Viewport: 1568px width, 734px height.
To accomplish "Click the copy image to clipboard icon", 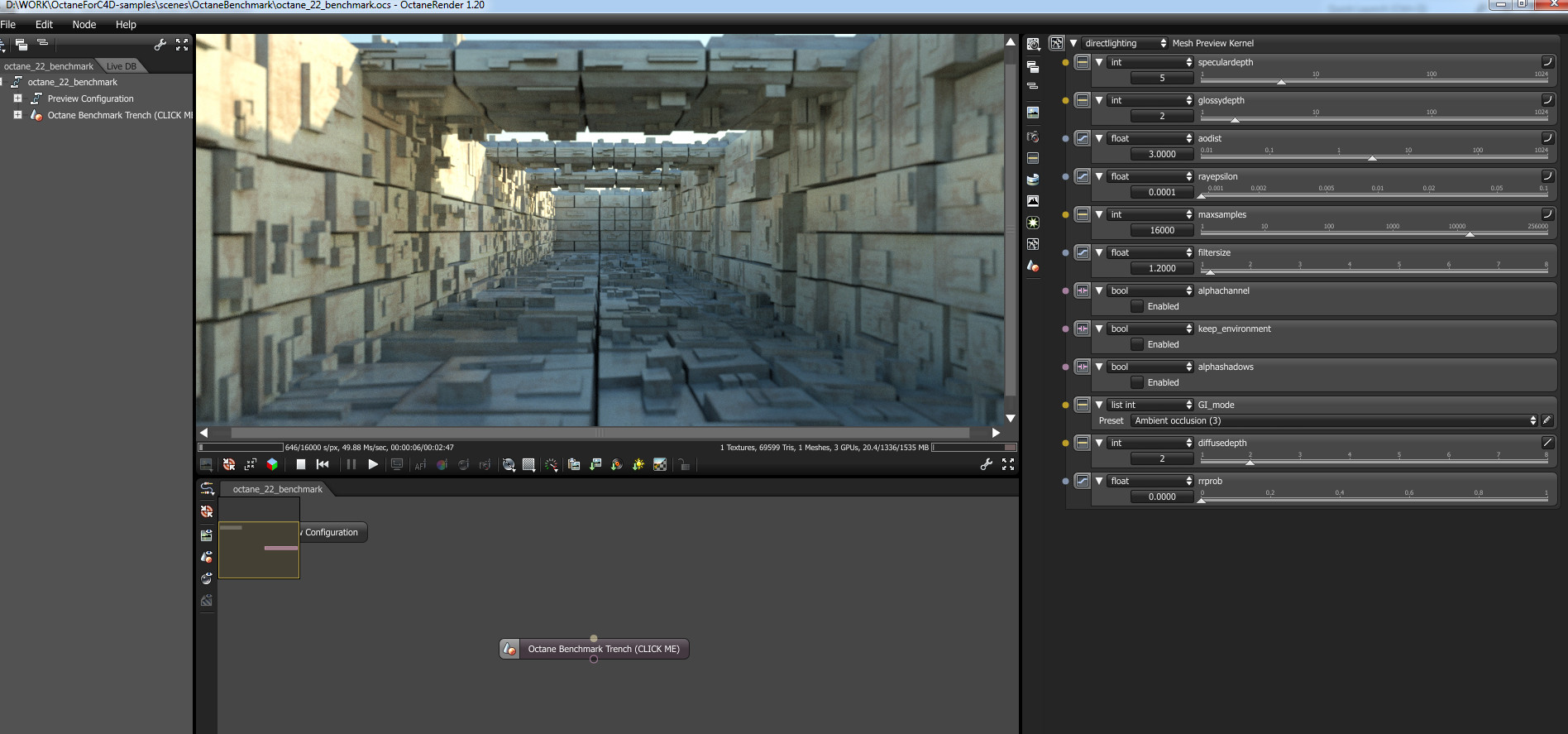I will pos(574,465).
